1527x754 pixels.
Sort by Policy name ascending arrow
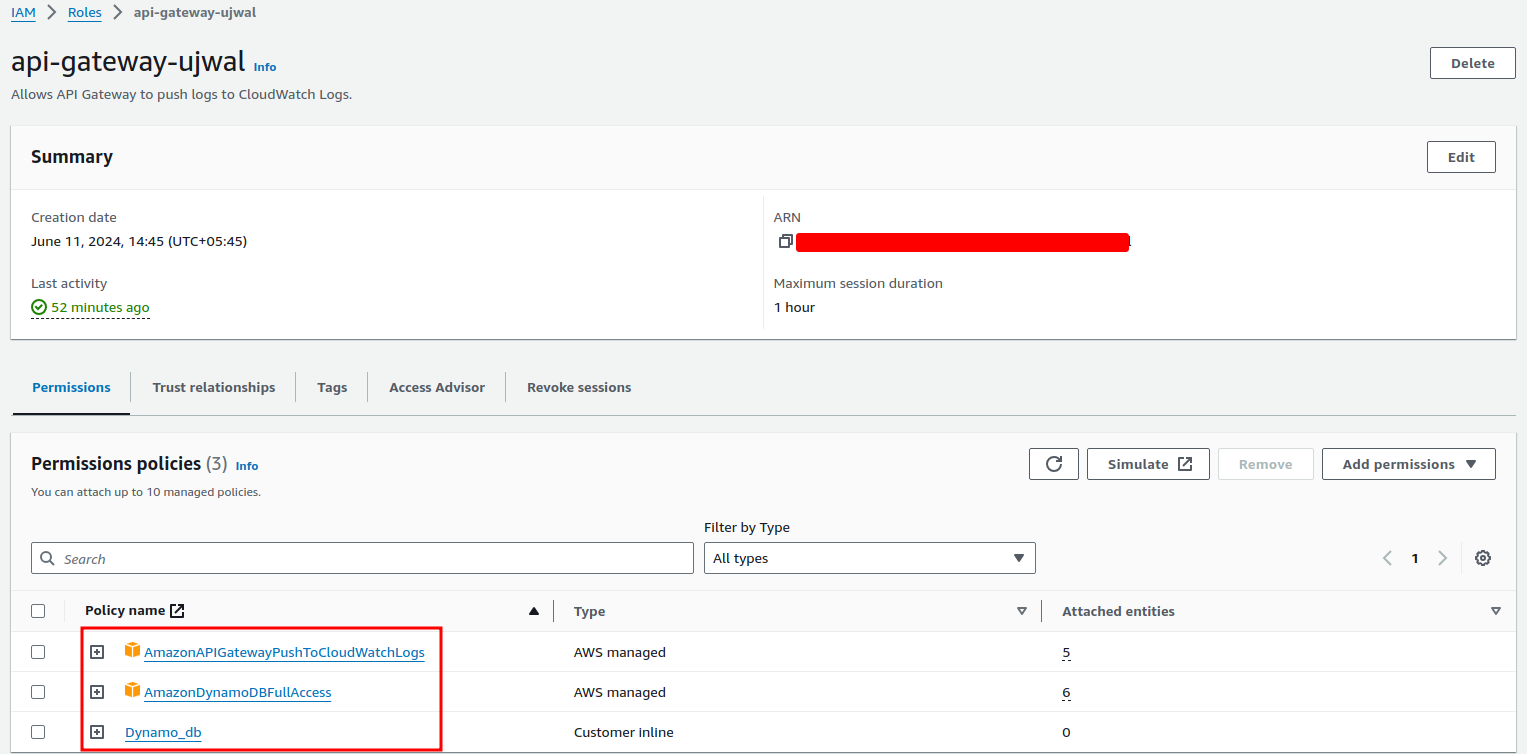click(533, 611)
